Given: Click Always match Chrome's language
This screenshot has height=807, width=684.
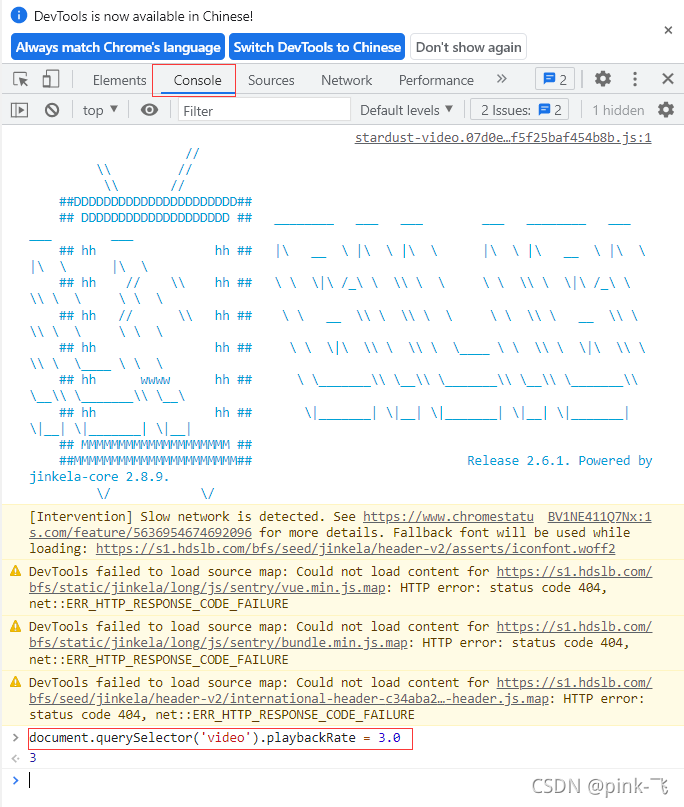Looking at the screenshot, I should (118, 47).
